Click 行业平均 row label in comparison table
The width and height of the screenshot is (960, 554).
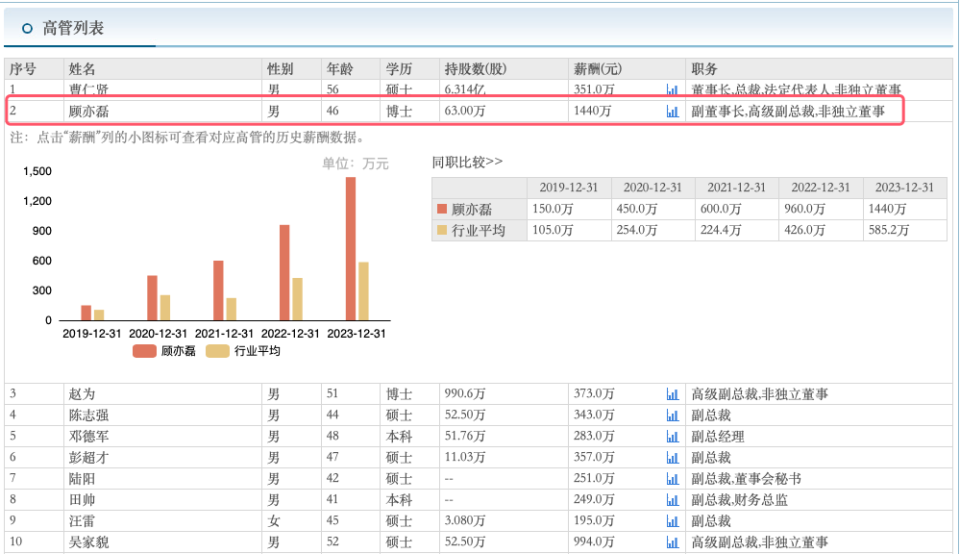478,231
